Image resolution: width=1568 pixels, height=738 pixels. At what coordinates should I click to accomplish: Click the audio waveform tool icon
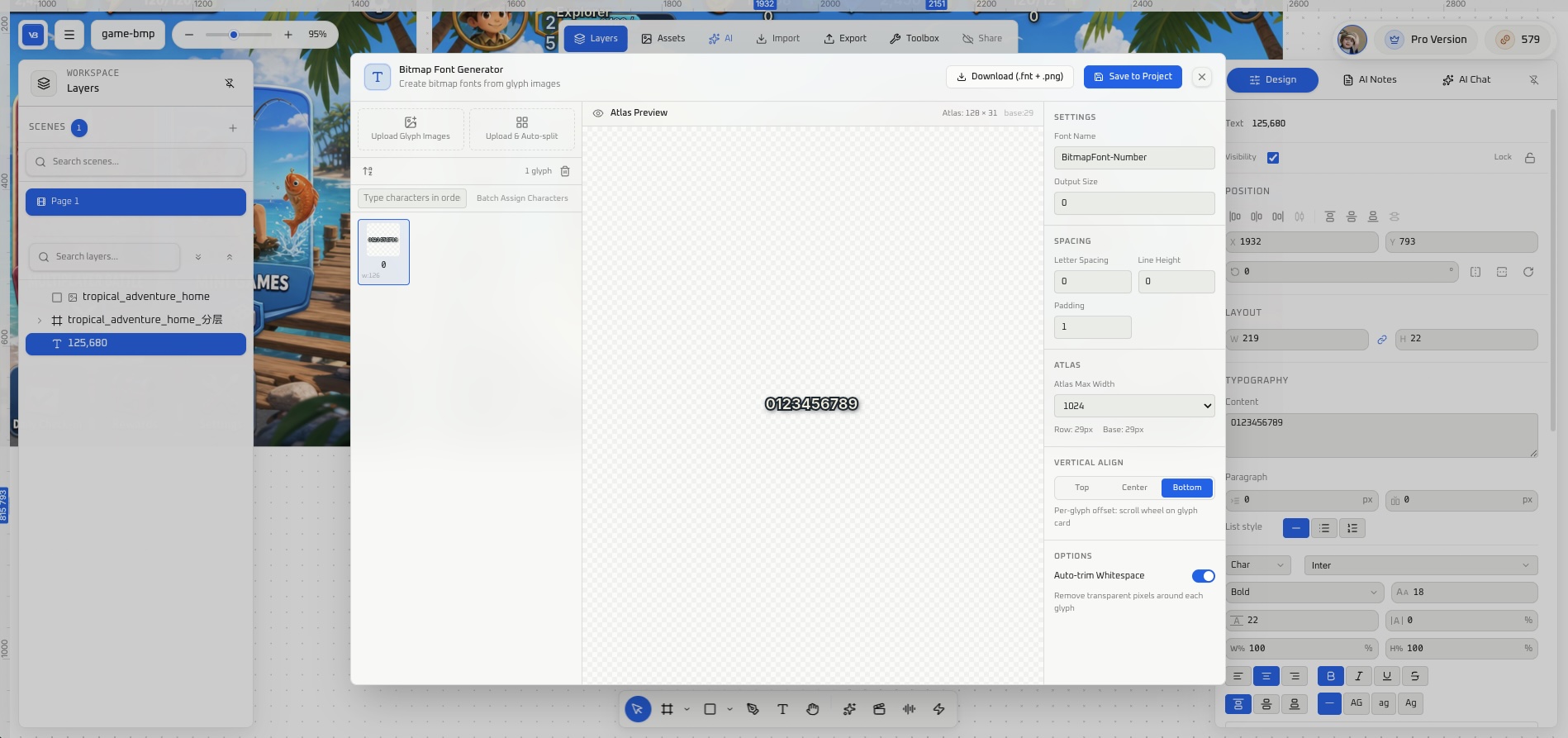[909, 709]
